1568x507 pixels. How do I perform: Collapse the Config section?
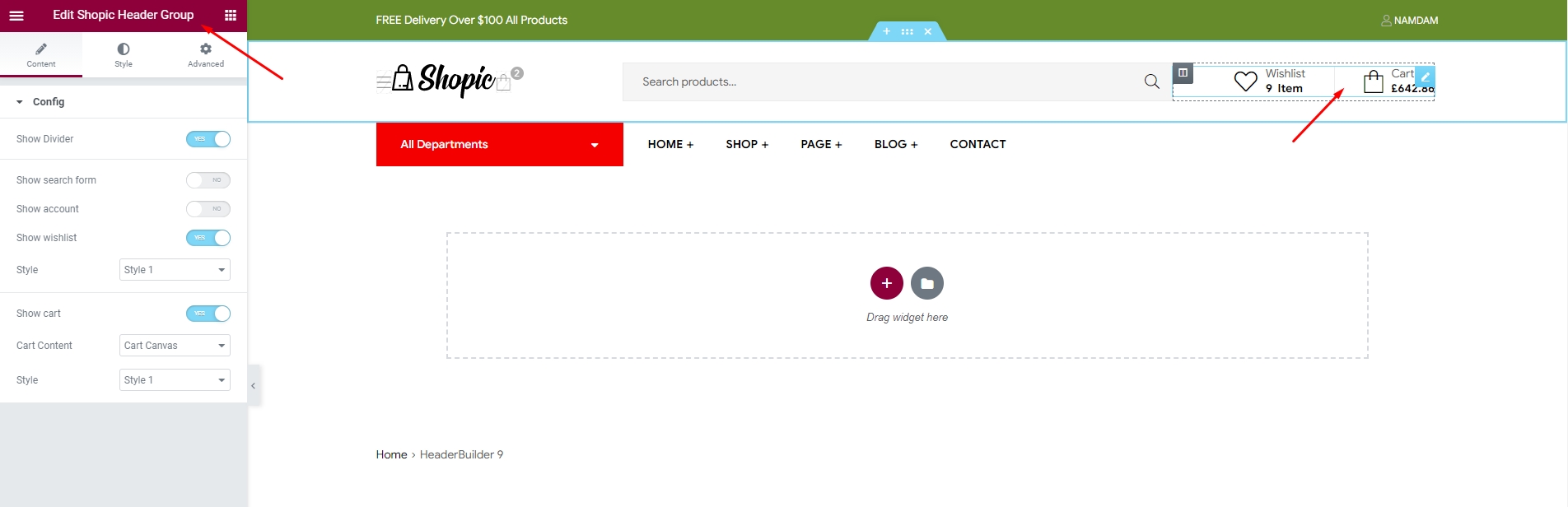tap(20, 102)
